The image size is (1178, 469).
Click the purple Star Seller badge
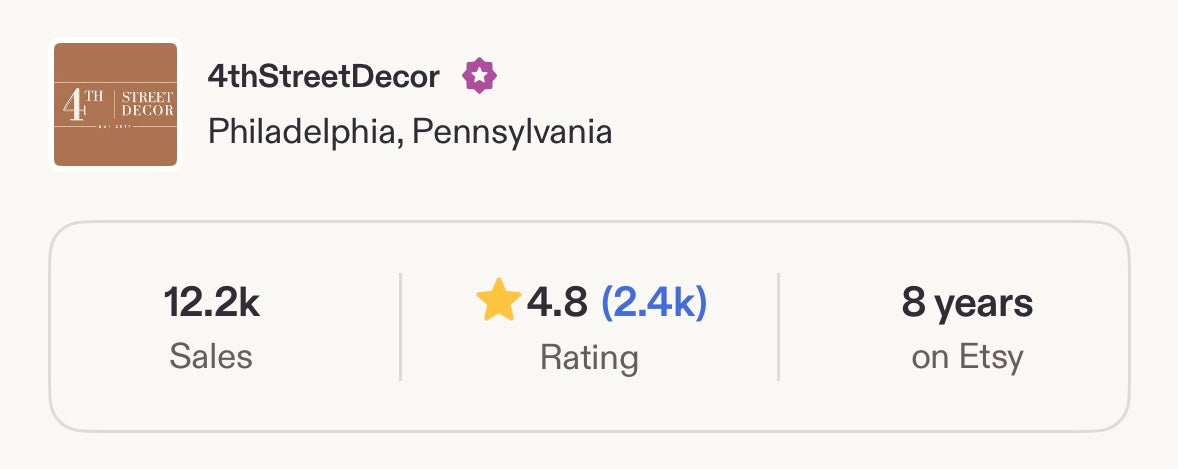(480, 76)
